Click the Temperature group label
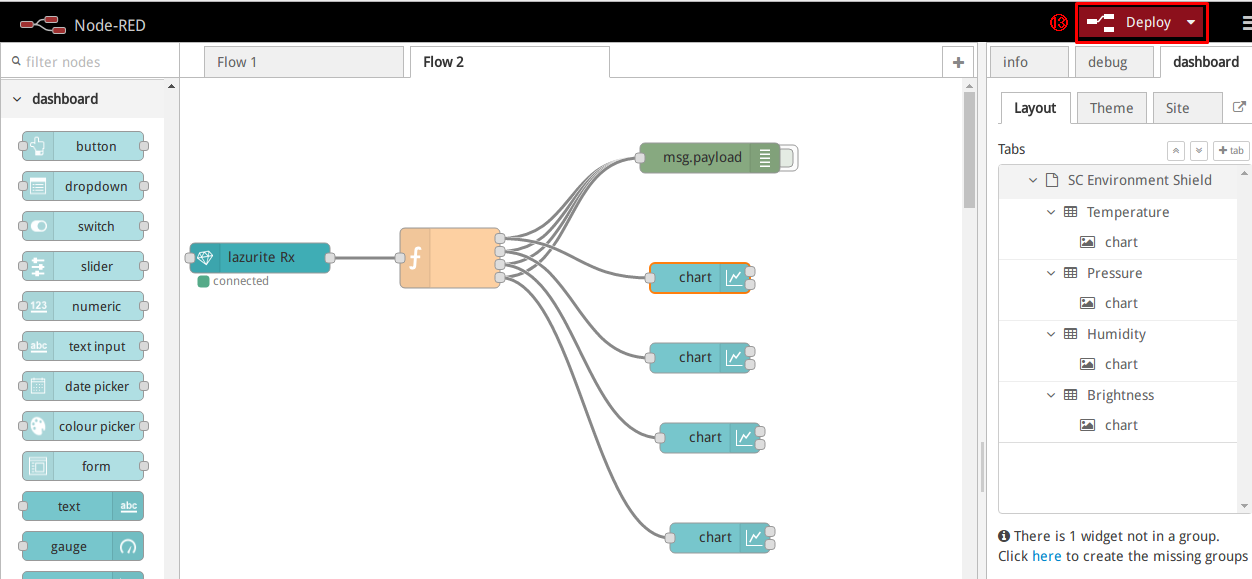The height and width of the screenshot is (579, 1252). [1128, 212]
